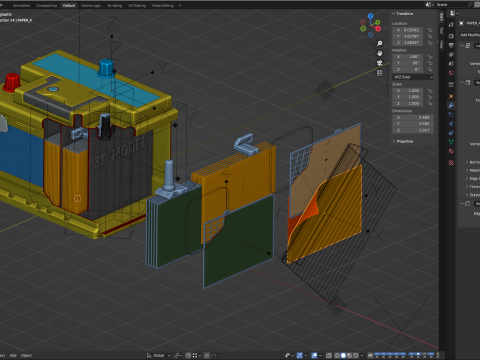480x360 pixels.
Task: Open the Game Logic workspace tab
Action: [x=91, y=5]
